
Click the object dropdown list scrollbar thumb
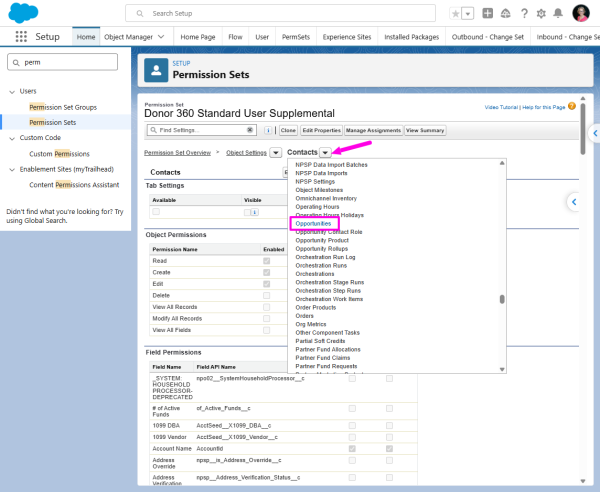tap(502, 299)
